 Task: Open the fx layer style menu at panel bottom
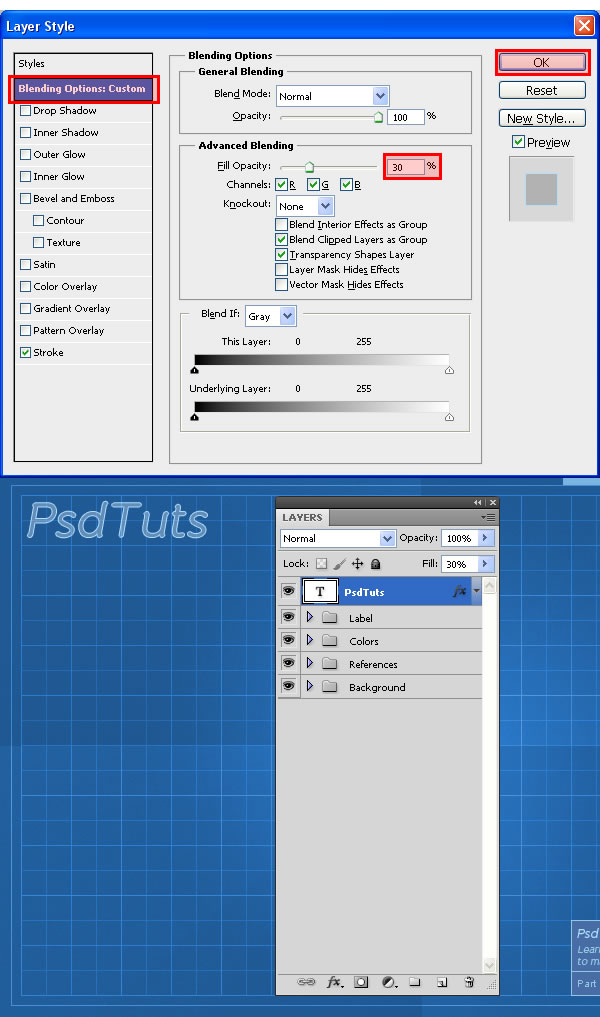[x=335, y=982]
